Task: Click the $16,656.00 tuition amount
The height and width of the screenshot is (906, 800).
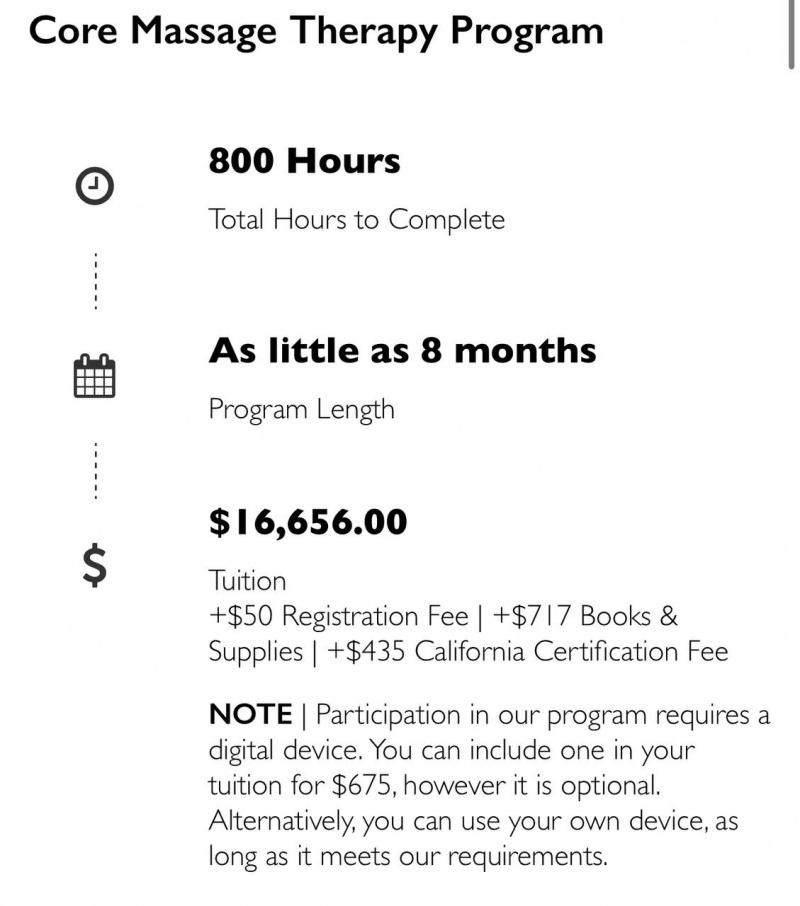Action: click(308, 522)
